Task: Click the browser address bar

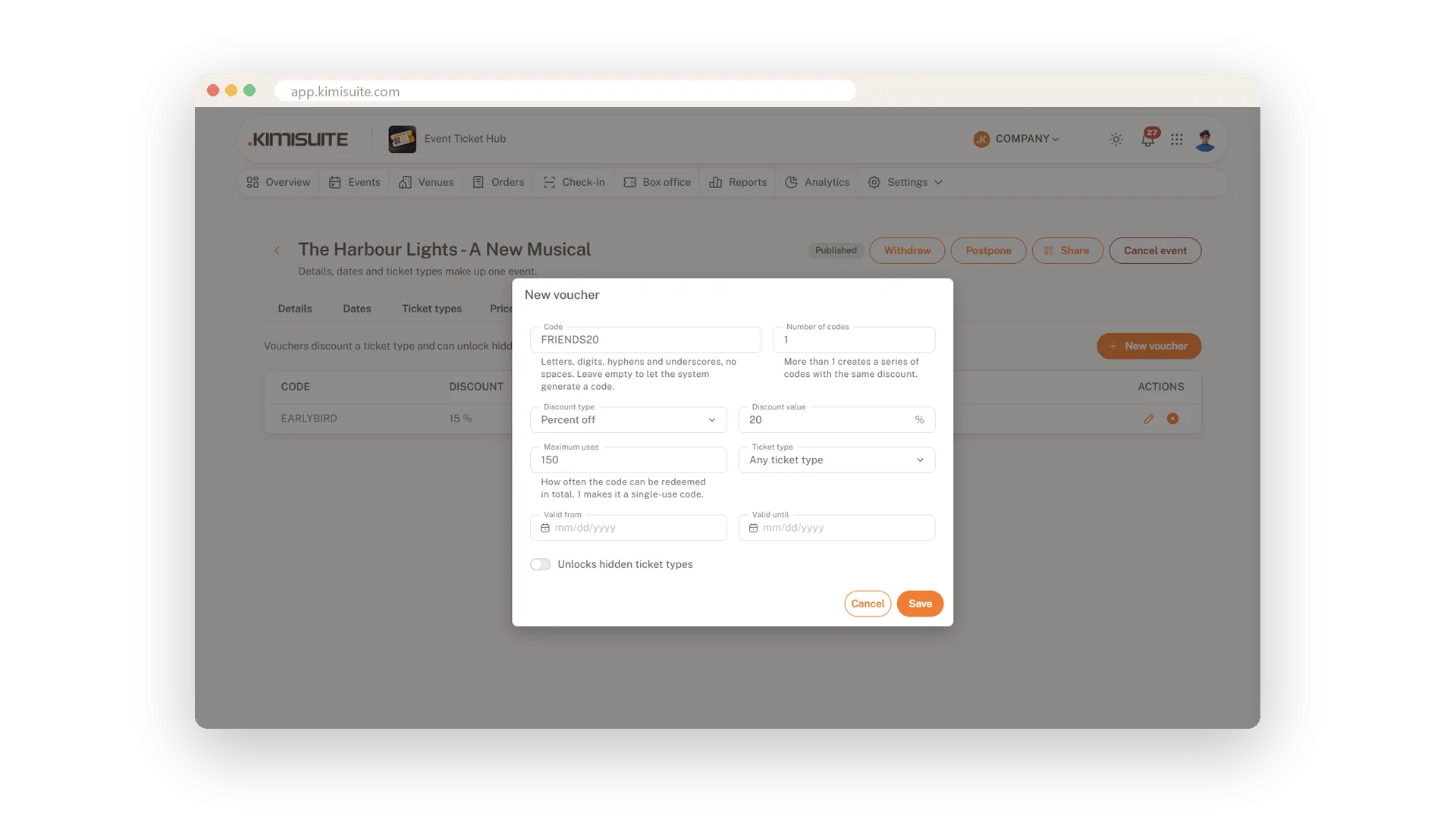Action: [565, 91]
